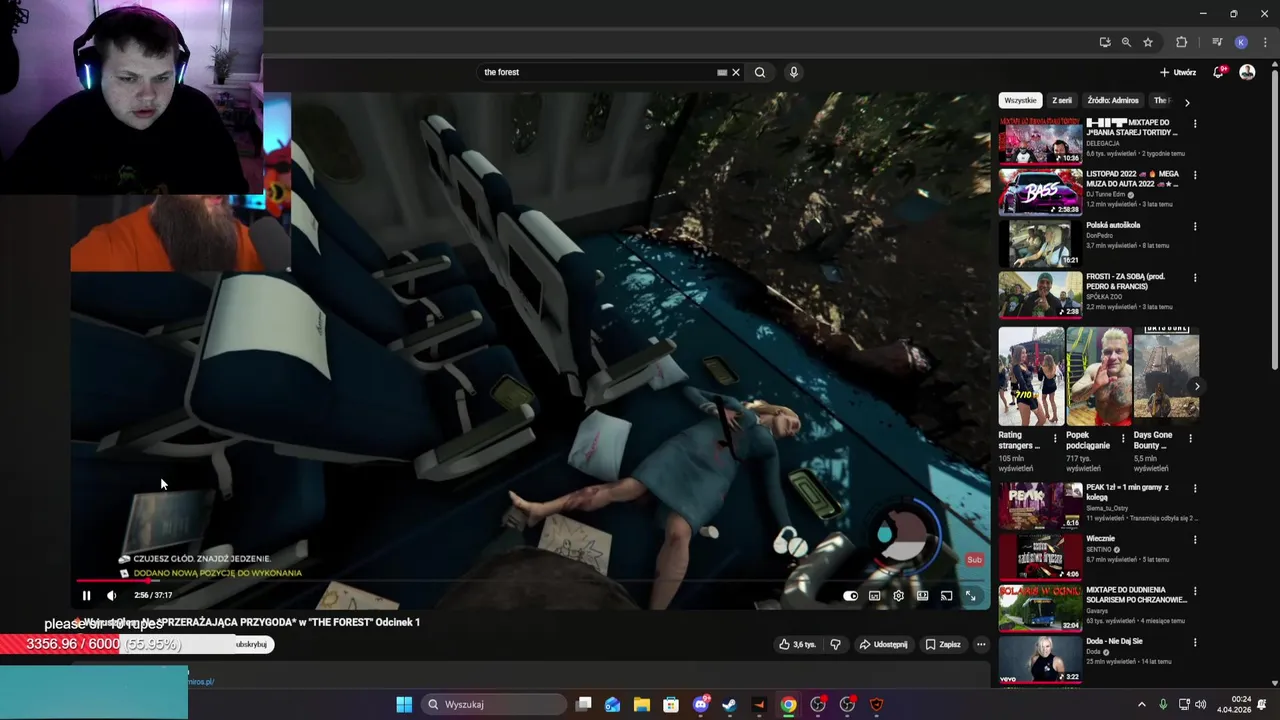The width and height of the screenshot is (1280, 720).
Task: Show more filter chips with arrow
Action: click(1187, 102)
